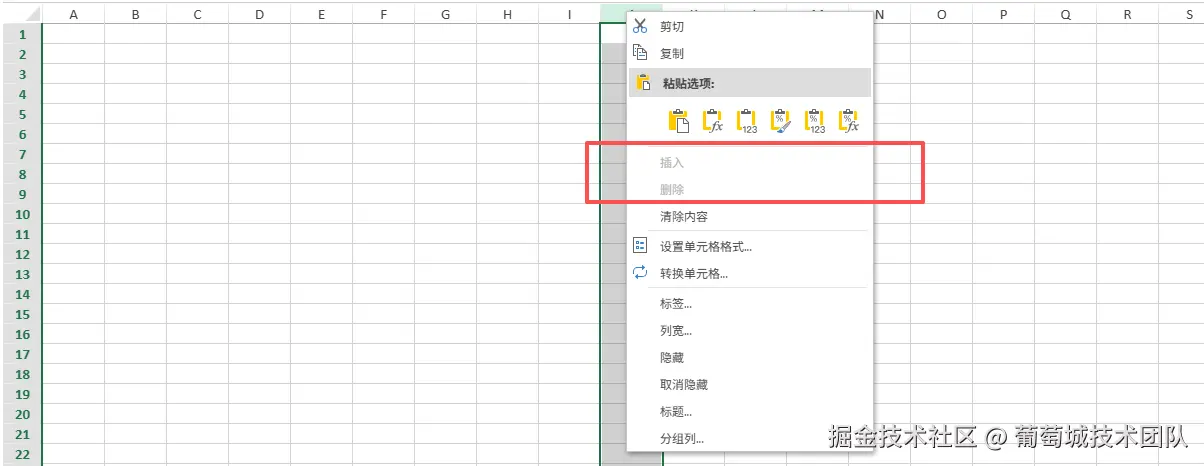The width and height of the screenshot is (1204, 466).
Task: Select row 14 header
Action: [21, 294]
